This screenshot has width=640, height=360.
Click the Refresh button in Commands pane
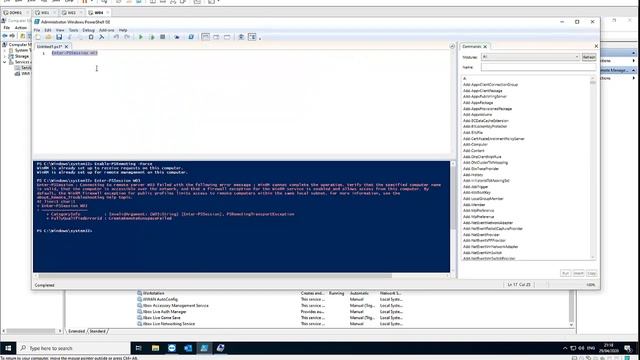[x=589, y=57]
